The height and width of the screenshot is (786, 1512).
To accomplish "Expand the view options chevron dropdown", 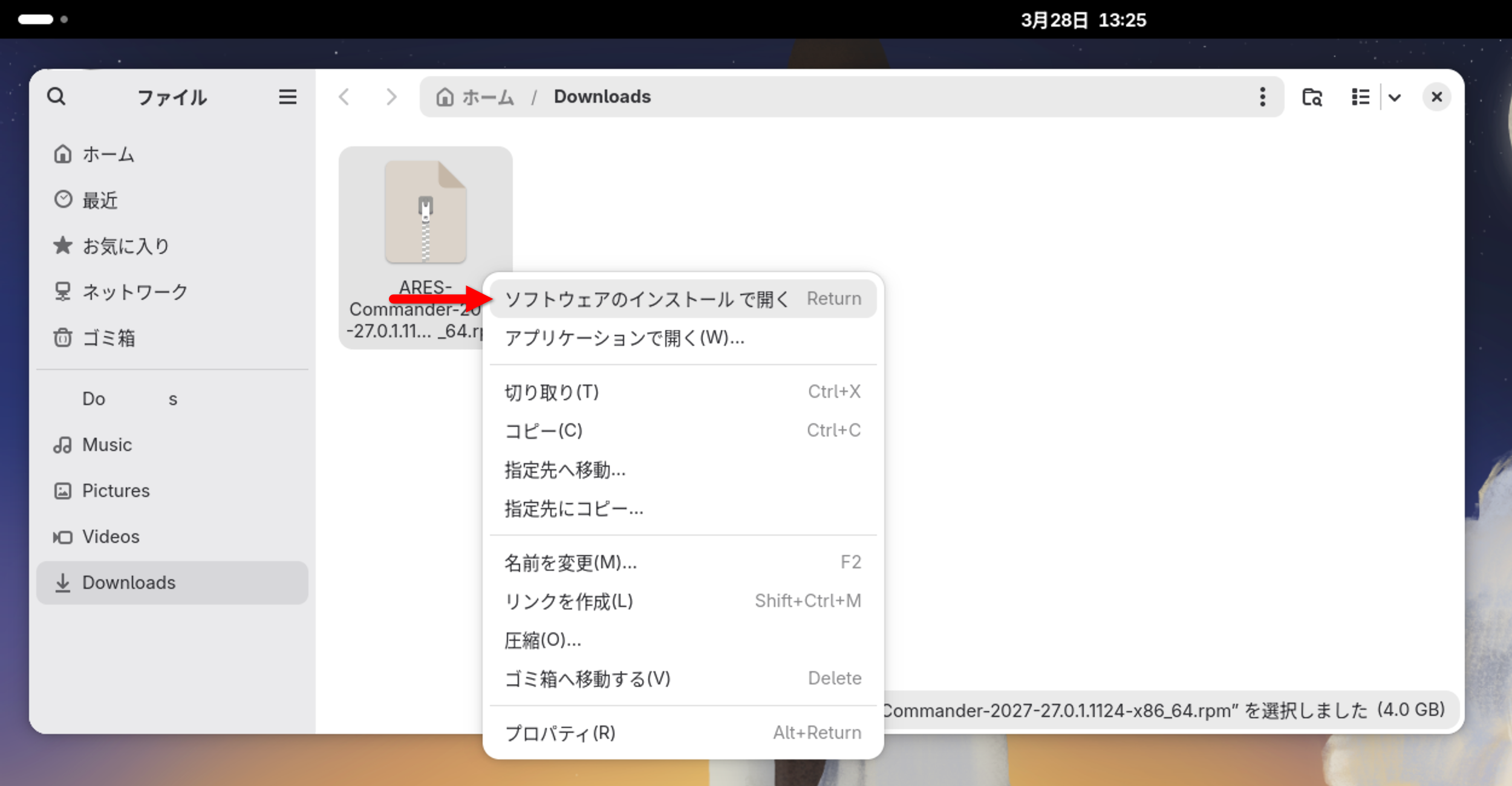I will click(x=1395, y=97).
